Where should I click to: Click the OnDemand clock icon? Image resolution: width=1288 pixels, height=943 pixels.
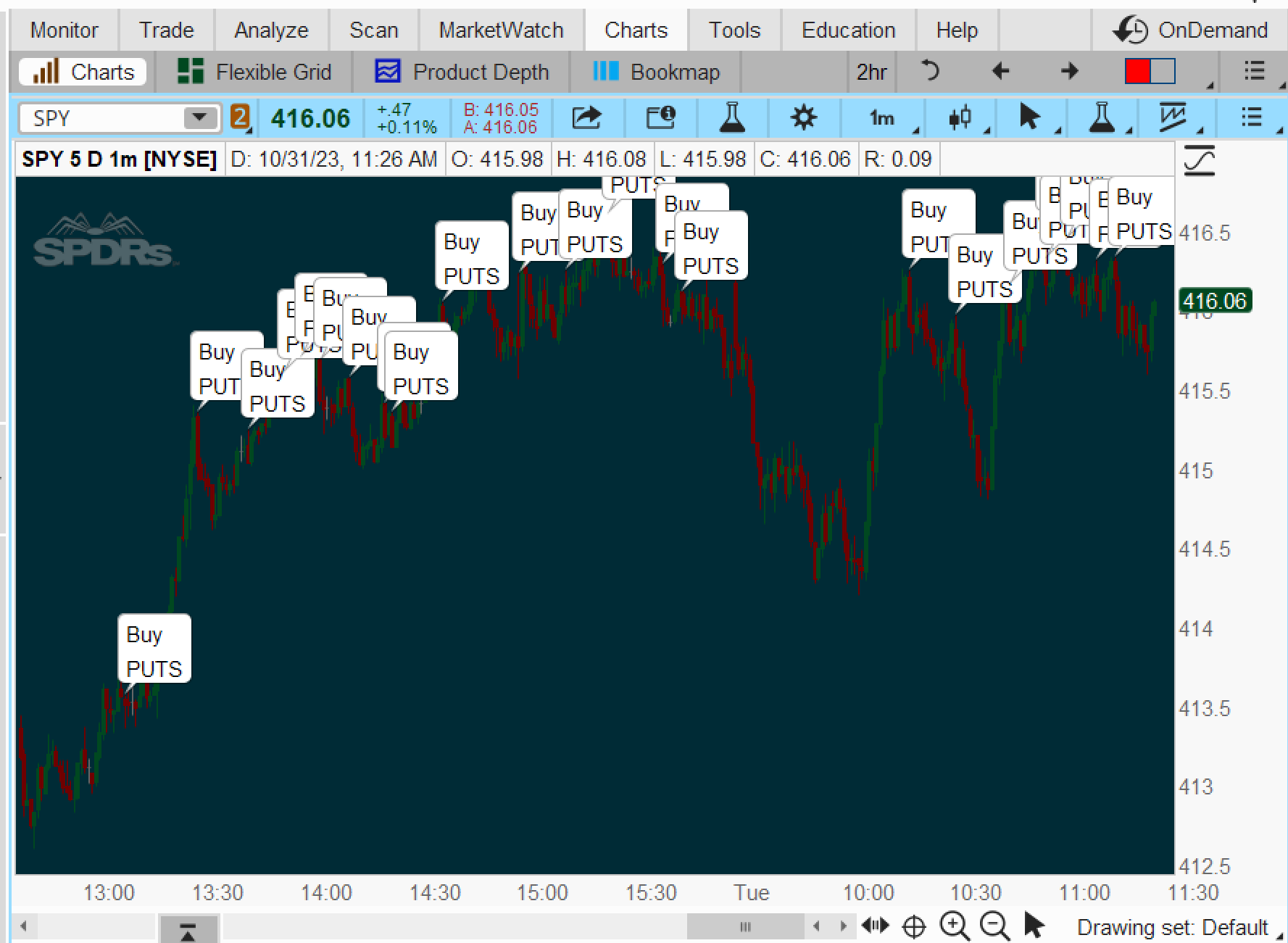pyautogui.click(x=1130, y=30)
